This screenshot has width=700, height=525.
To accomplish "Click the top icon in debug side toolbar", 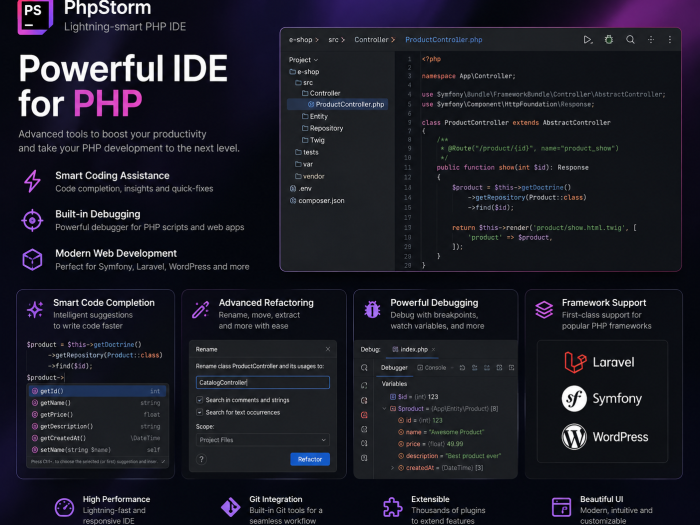I will [x=364, y=368].
